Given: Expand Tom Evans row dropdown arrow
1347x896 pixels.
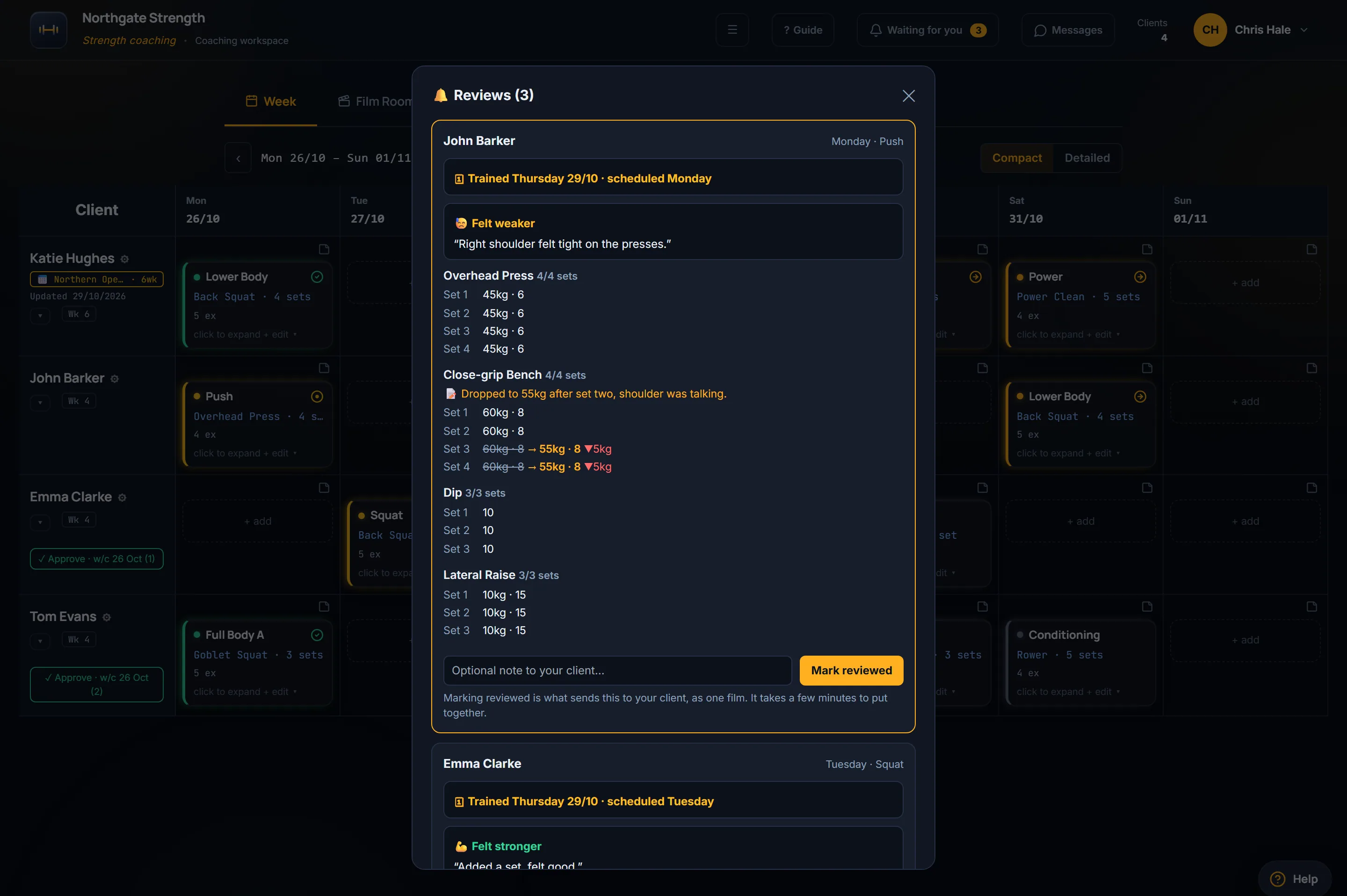Looking at the screenshot, I should point(40,641).
